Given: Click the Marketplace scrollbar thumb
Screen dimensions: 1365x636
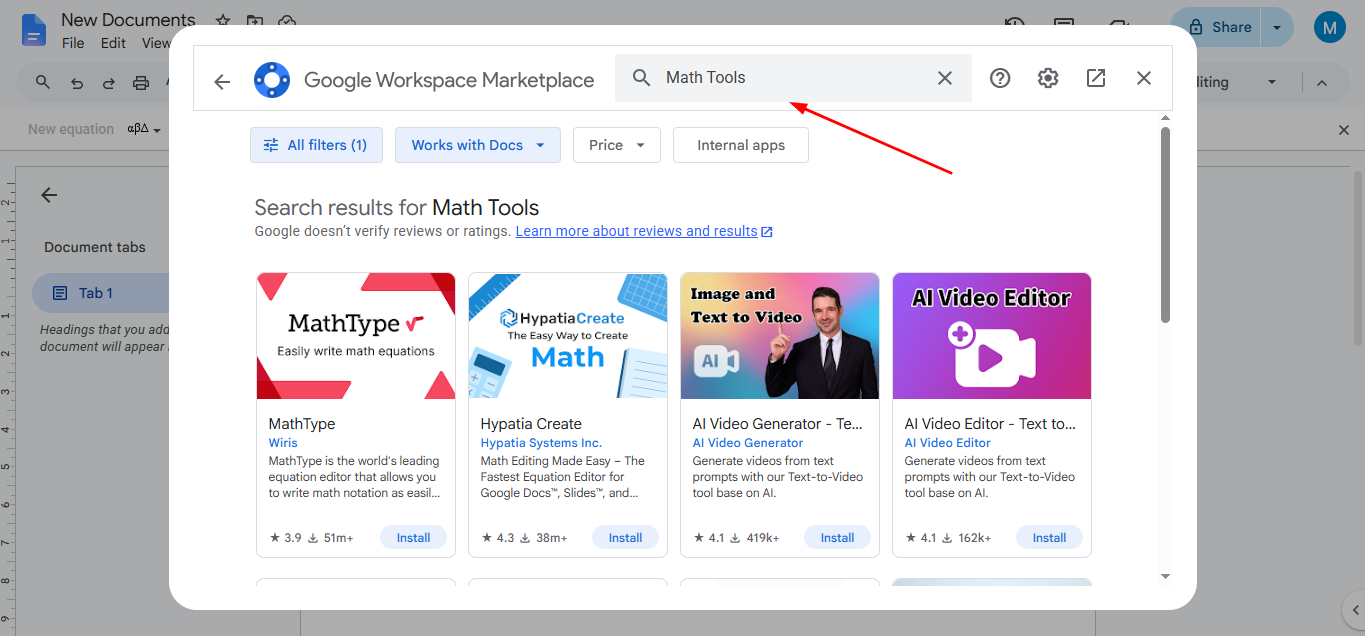Looking at the screenshot, I should (1165, 225).
